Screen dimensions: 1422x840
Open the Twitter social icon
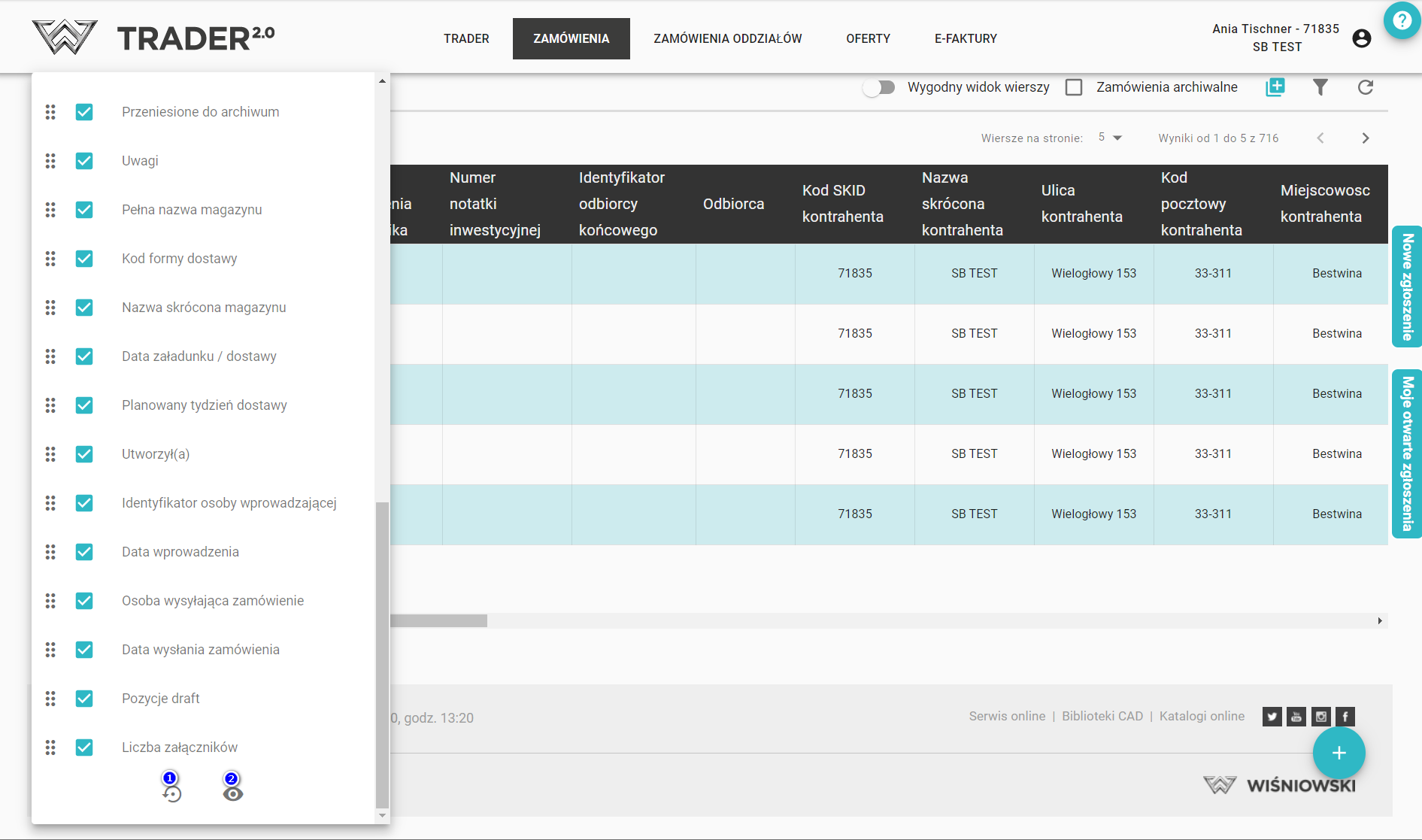1272,717
